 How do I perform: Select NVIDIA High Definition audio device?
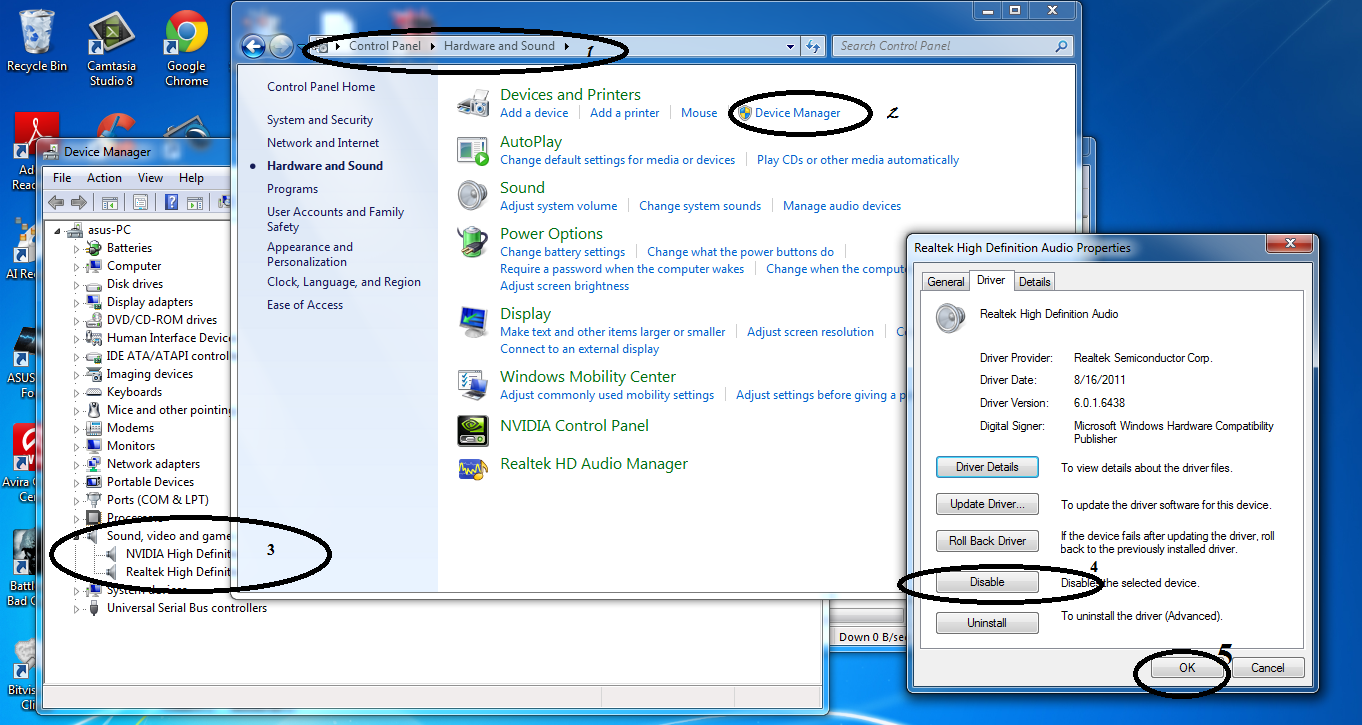click(178, 554)
